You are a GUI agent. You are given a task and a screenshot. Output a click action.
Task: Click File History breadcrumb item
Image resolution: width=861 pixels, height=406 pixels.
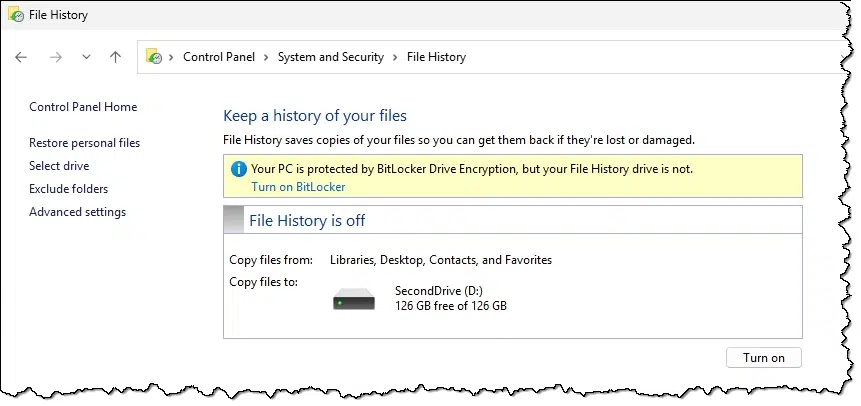pos(436,57)
